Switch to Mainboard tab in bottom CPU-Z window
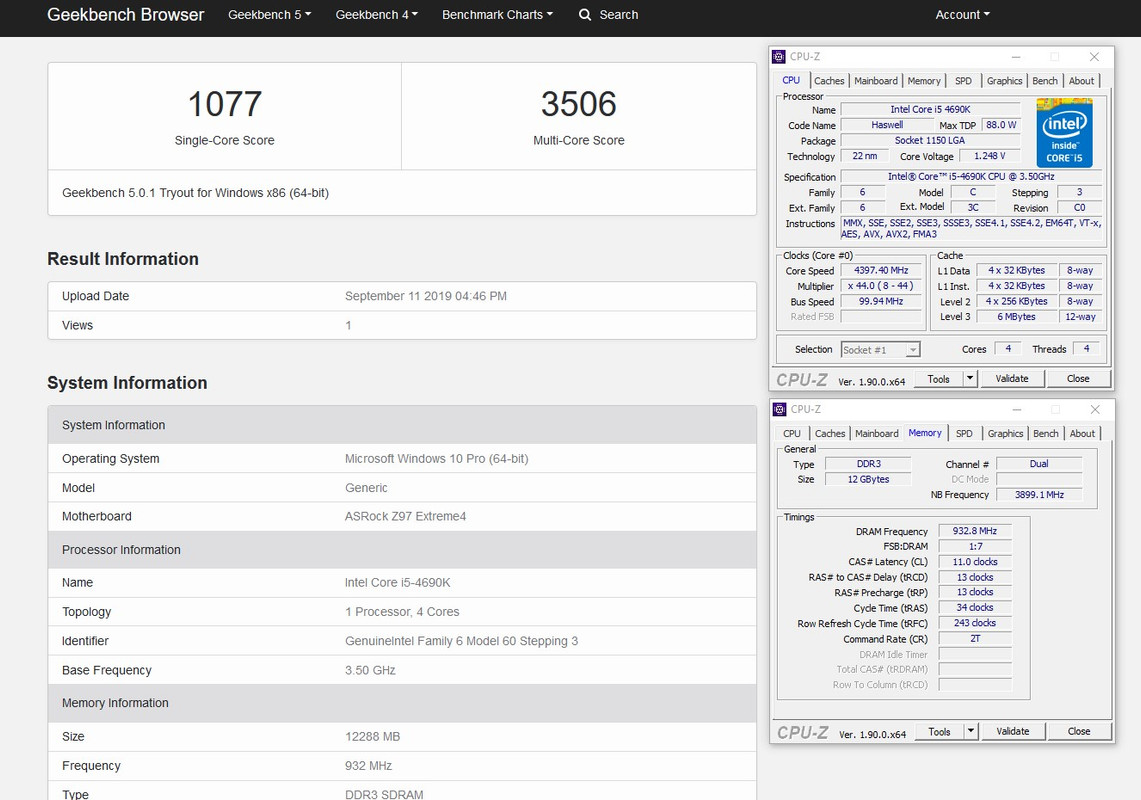 tap(876, 433)
